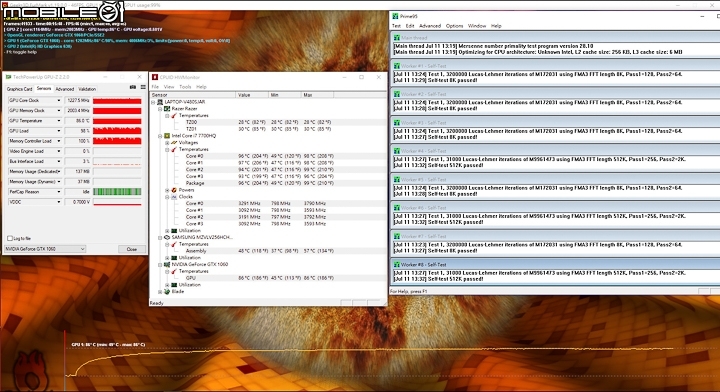The width and height of the screenshot is (720, 392).
Task: Click the Worker #6 Self-Test window icon
Action: [x=397, y=207]
